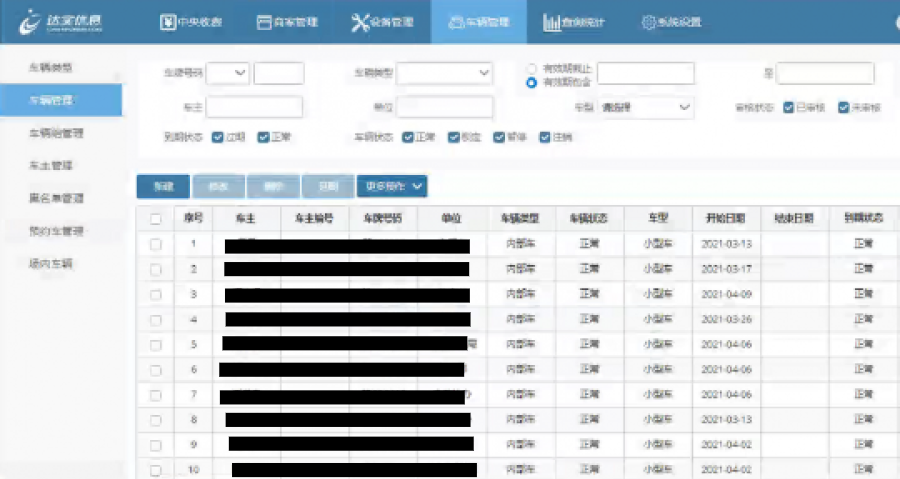Expand the 更多操作 dropdown button
The image size is (900, 479).
pos(392,185)
